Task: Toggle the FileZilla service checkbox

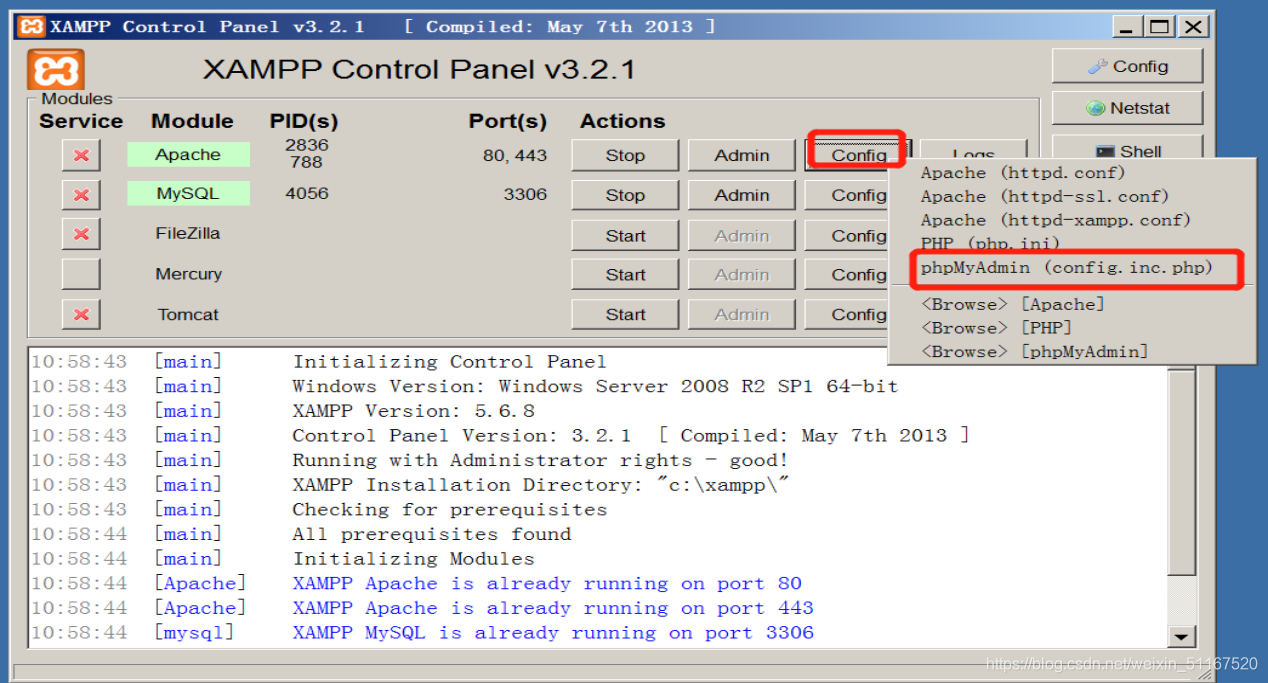Action: 81,234
